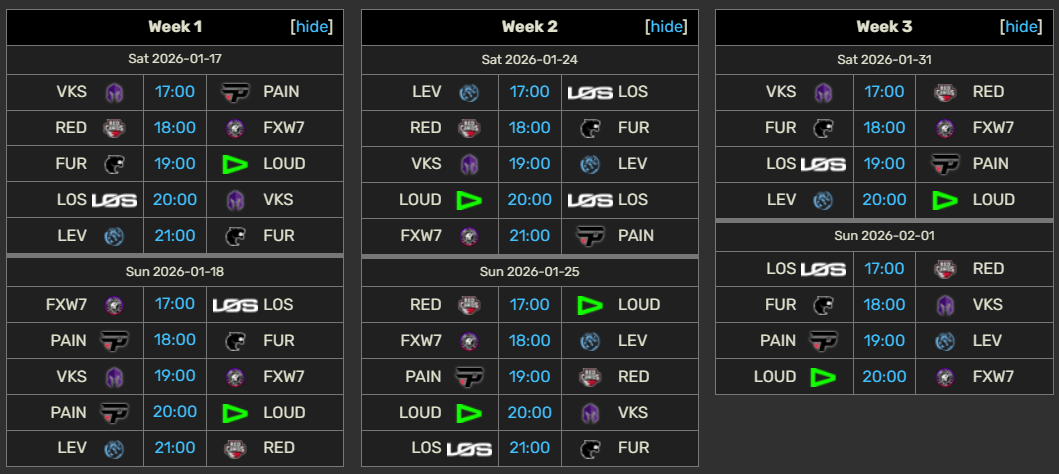Click PAIN logo in Jan 17 17:00 match
Viewport: 1059px width, 474px height.
click(x=235, y=92)
